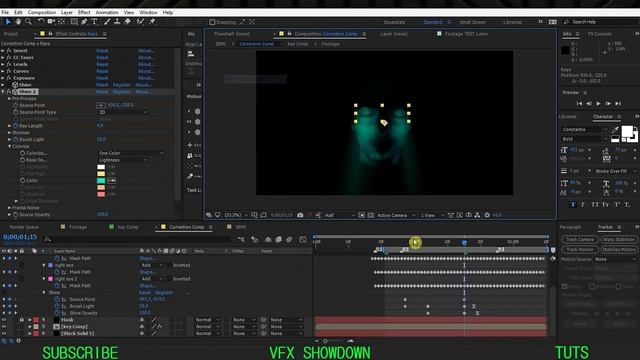Open the Animation menu

(x=107, y=13)
